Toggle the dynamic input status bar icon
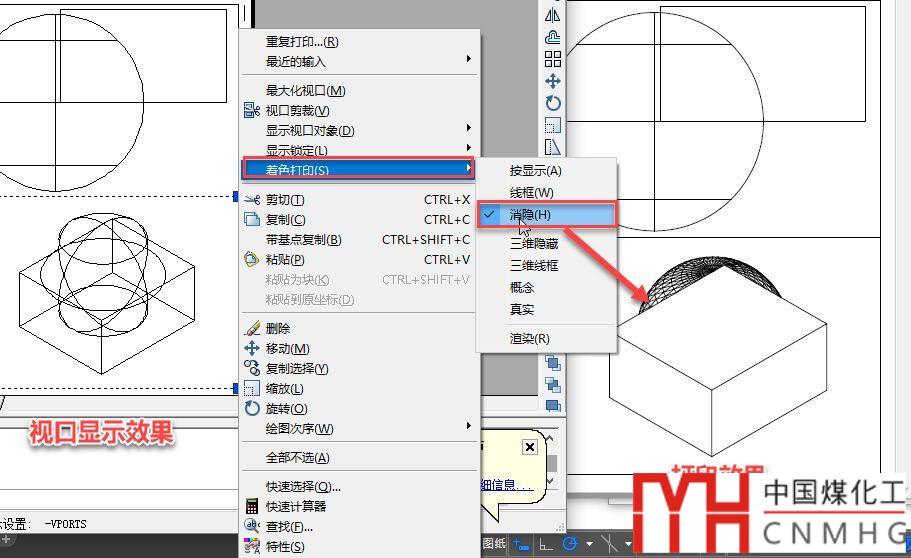Image resolution: width=911 pixels, height=558 pixels. click(x=521, y=545)
